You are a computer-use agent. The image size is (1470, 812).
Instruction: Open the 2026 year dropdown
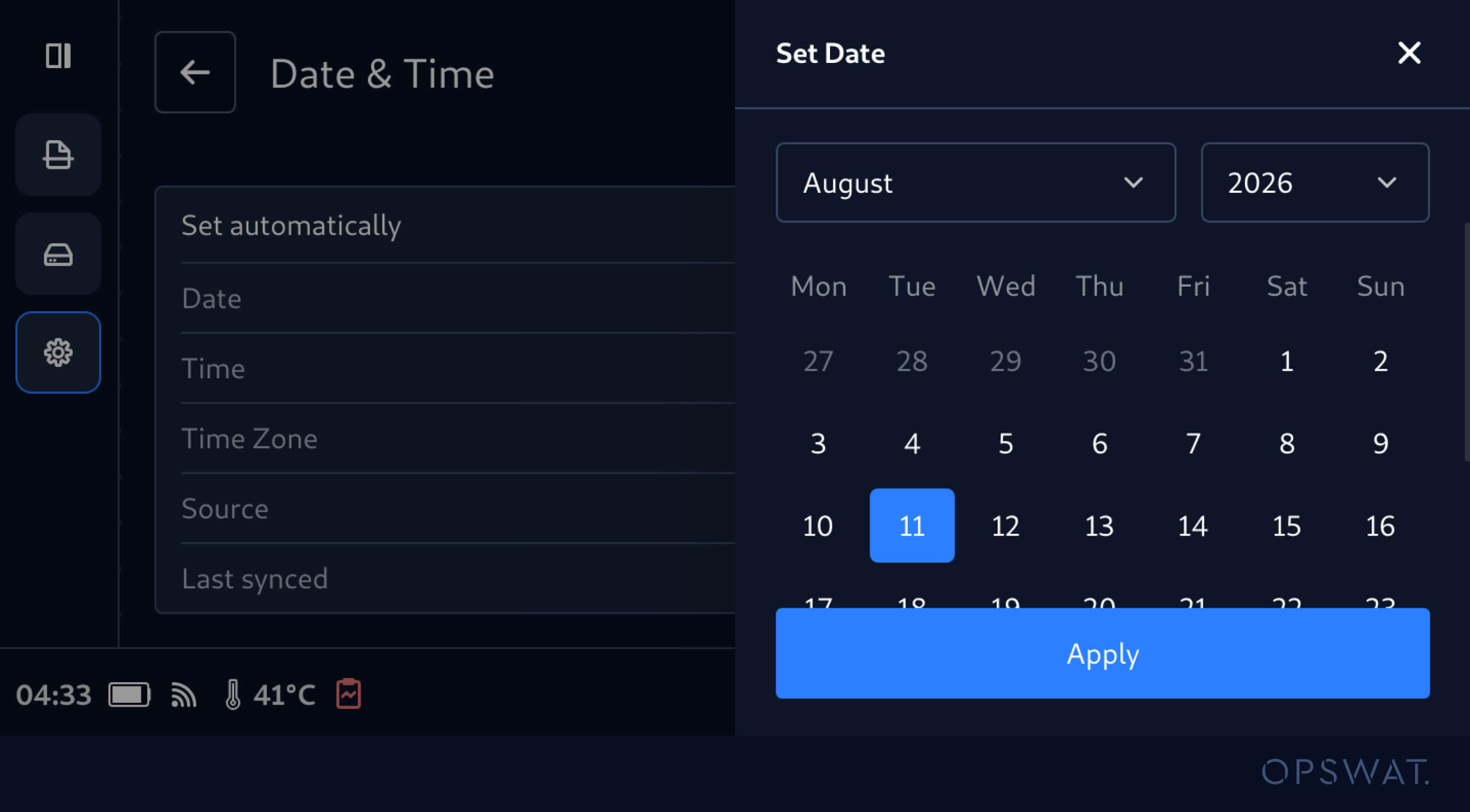pyautogui.click(x=1315, y=183)
